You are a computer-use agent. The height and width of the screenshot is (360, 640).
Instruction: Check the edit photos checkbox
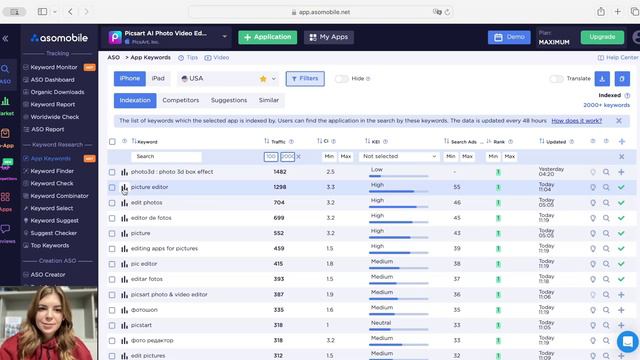(x=112, y=203)
